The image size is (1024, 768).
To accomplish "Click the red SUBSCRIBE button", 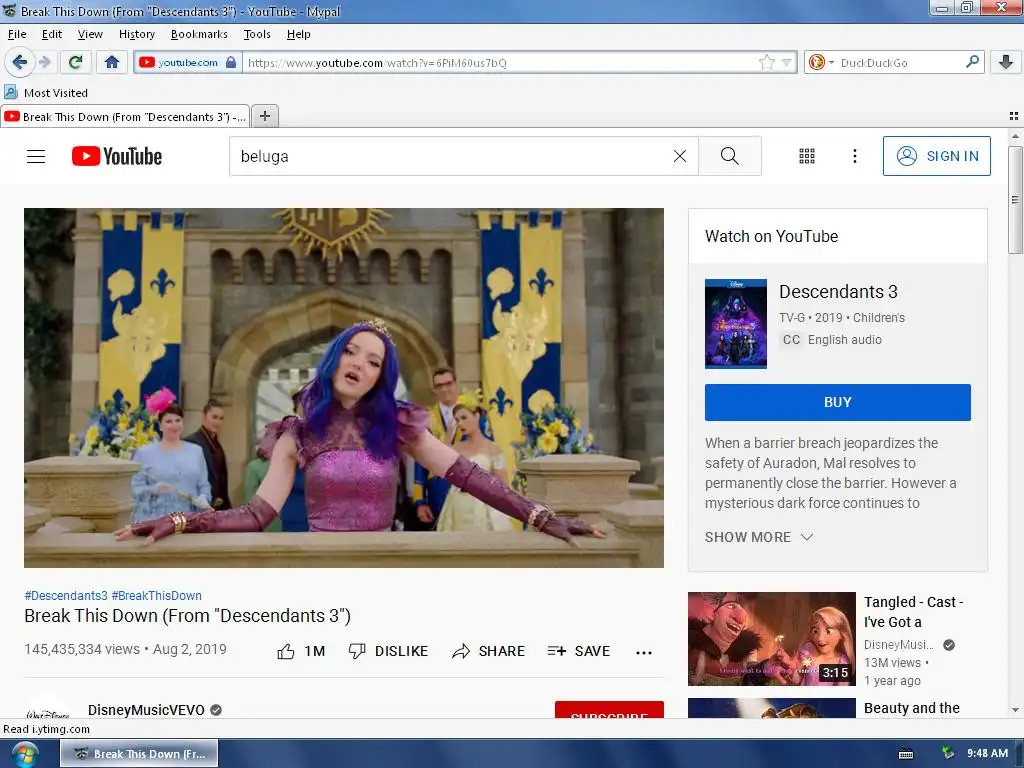I will tap(609, 710).
